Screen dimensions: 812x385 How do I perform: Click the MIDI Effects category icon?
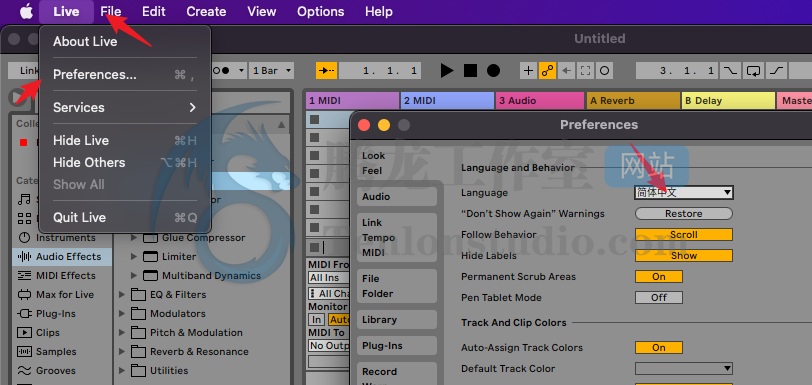[x=24, y=276]
